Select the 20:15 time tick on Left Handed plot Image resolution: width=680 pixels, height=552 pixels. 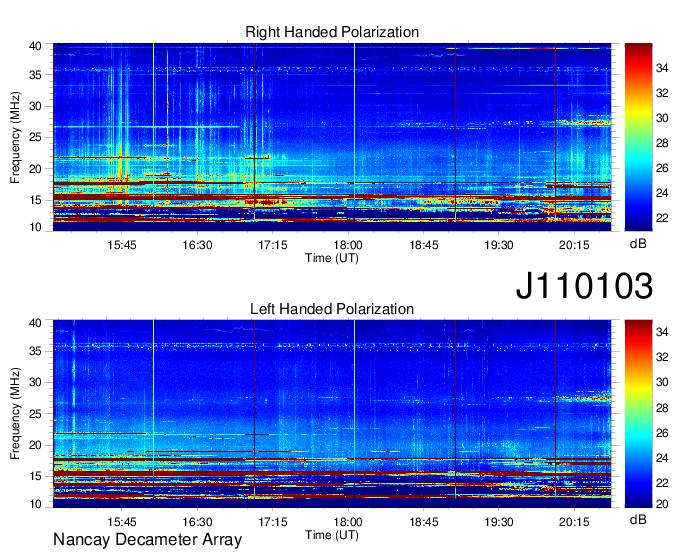(x=574, y=522)
